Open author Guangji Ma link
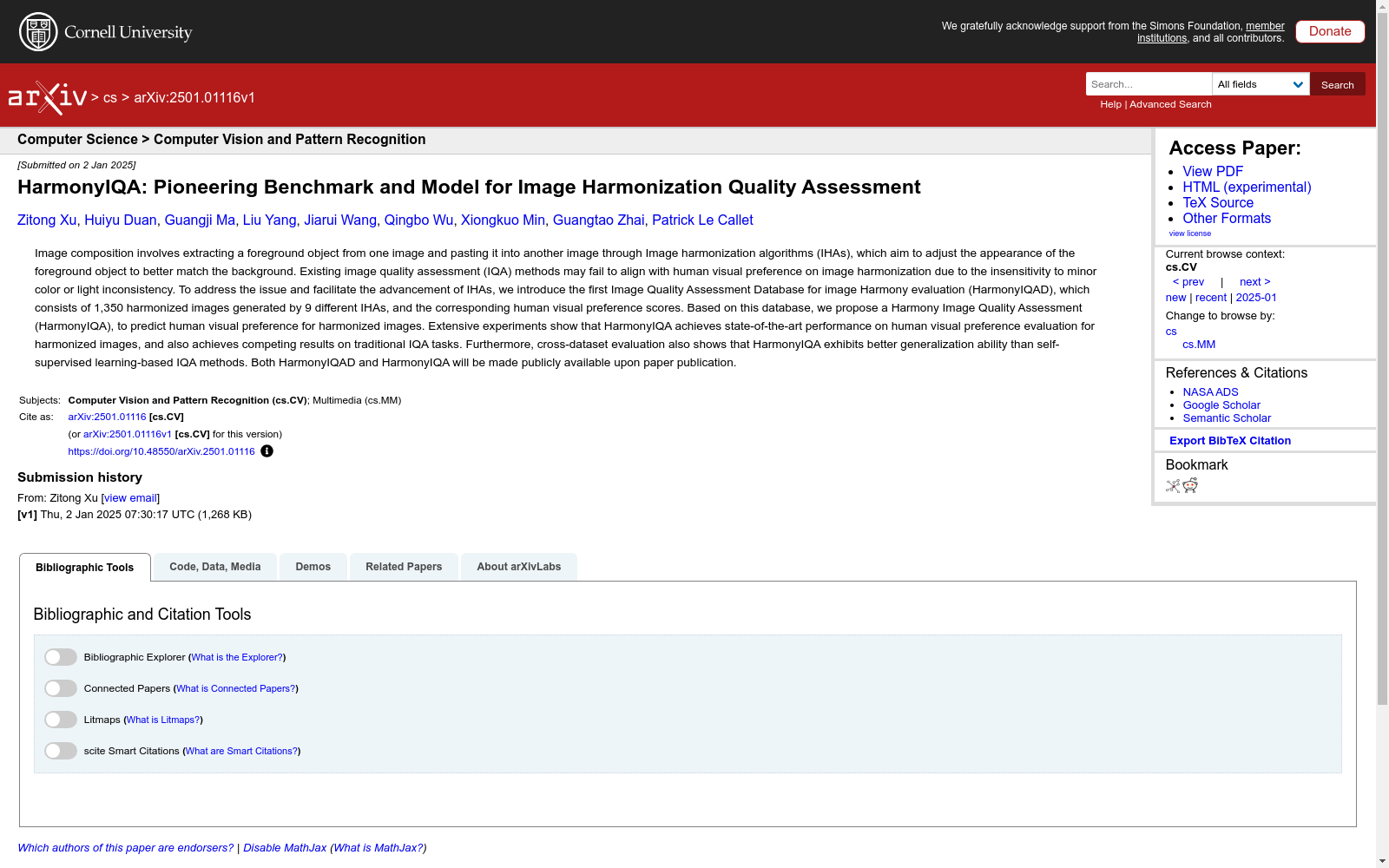Viewport: 1389px width, 868px height. [x=200, y=220]
